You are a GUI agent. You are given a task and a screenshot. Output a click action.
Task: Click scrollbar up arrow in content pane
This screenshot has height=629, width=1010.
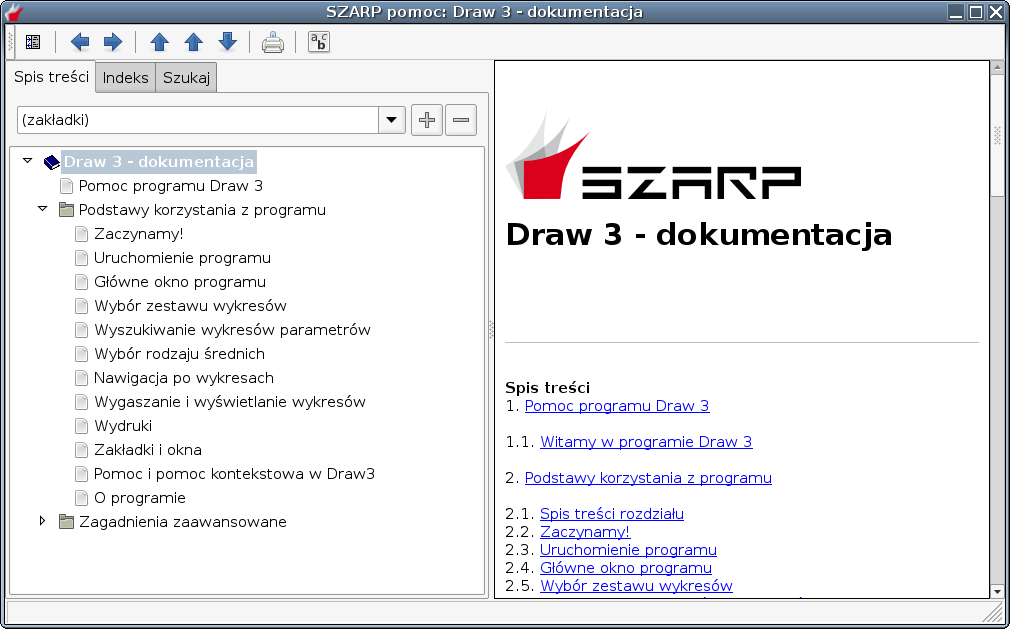click(x=998, y=68)
